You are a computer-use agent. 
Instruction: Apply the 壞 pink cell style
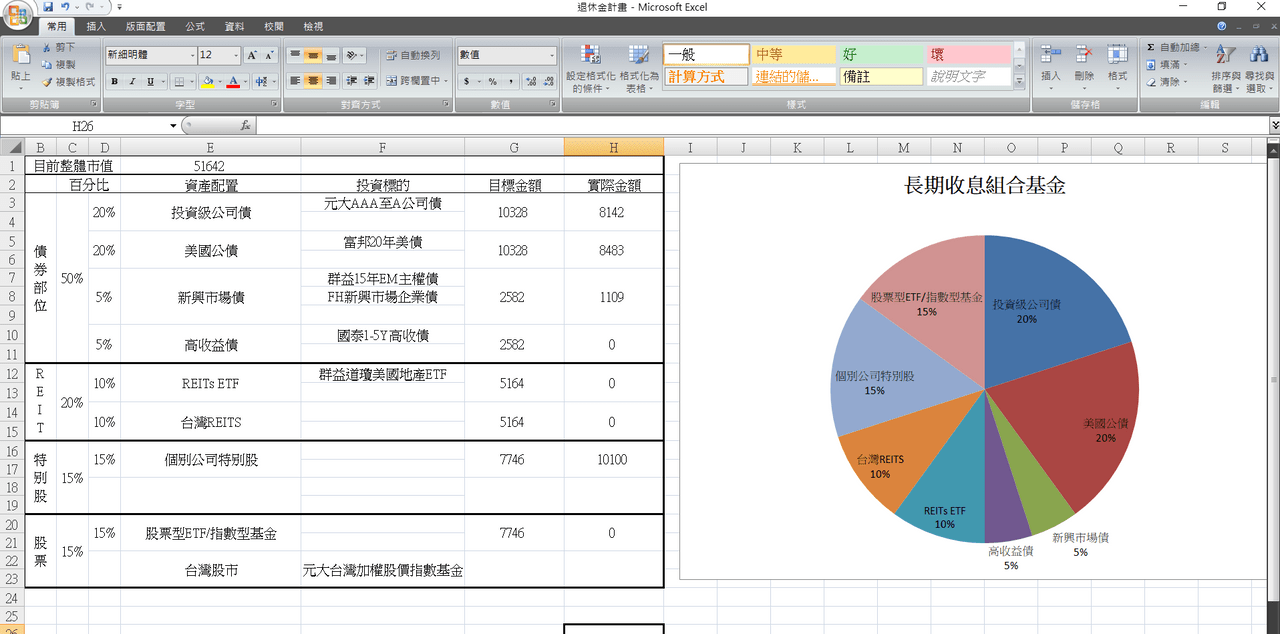968,54
